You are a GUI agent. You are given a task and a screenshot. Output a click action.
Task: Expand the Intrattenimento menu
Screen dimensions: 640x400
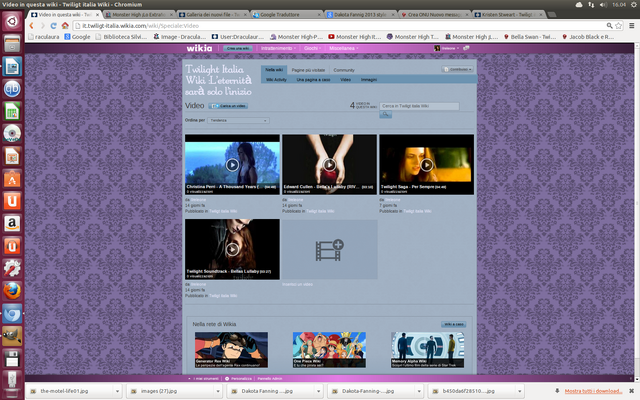pos(278,48)
